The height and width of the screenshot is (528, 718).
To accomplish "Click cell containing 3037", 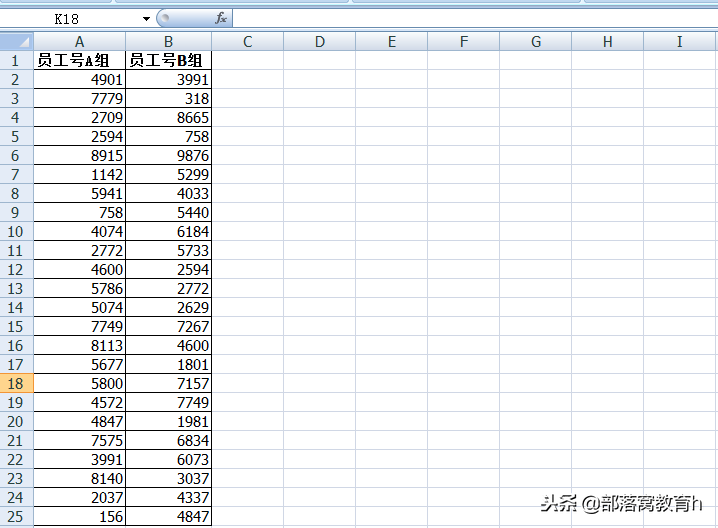I will point(169,479).
